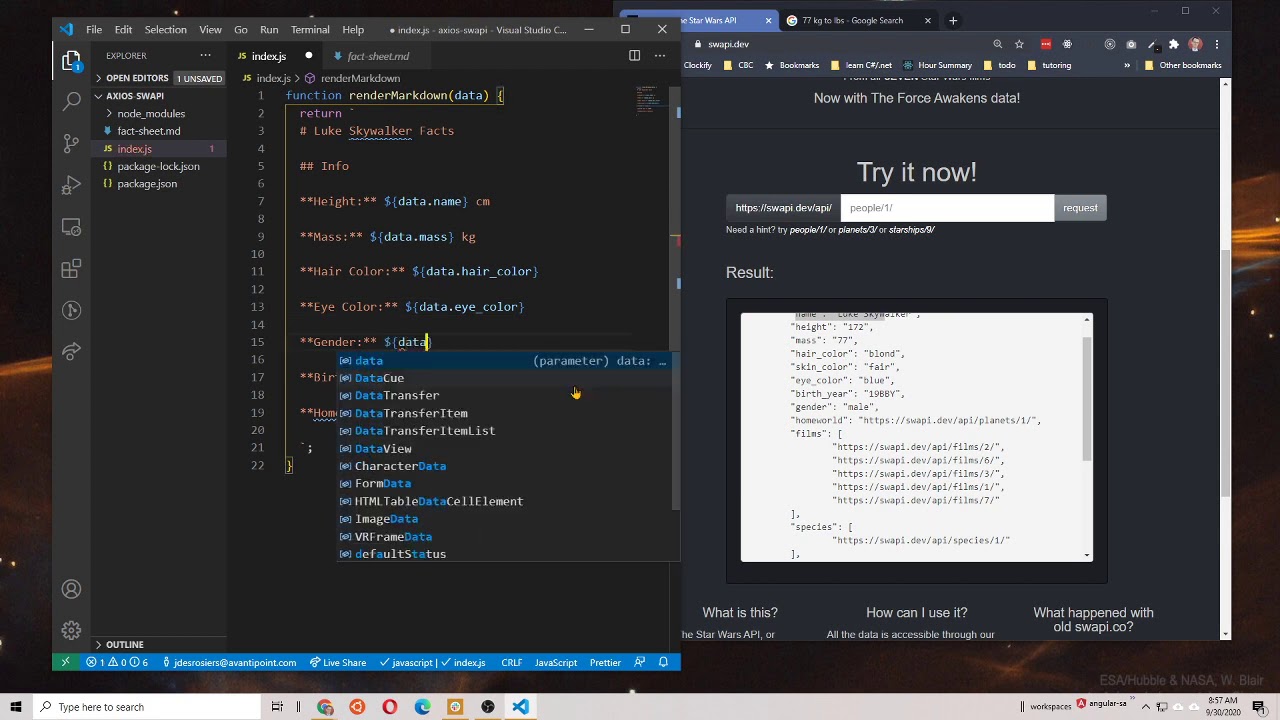Open the Go menu
1280x720 pixels.
pos(241,30)
